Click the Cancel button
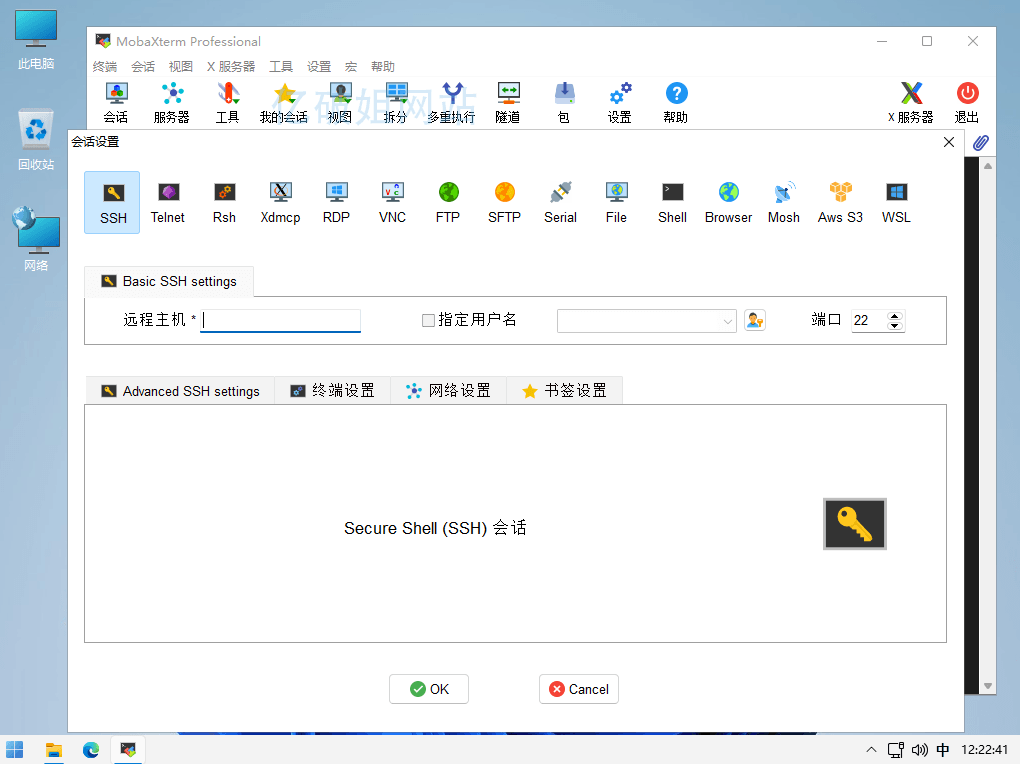1020x764 pixels. tap(579, 689)
